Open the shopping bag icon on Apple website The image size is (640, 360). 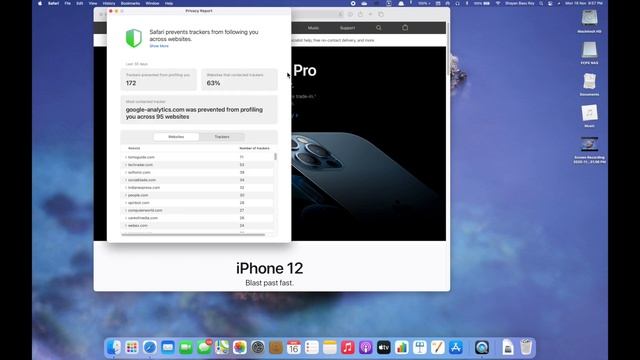405,28
